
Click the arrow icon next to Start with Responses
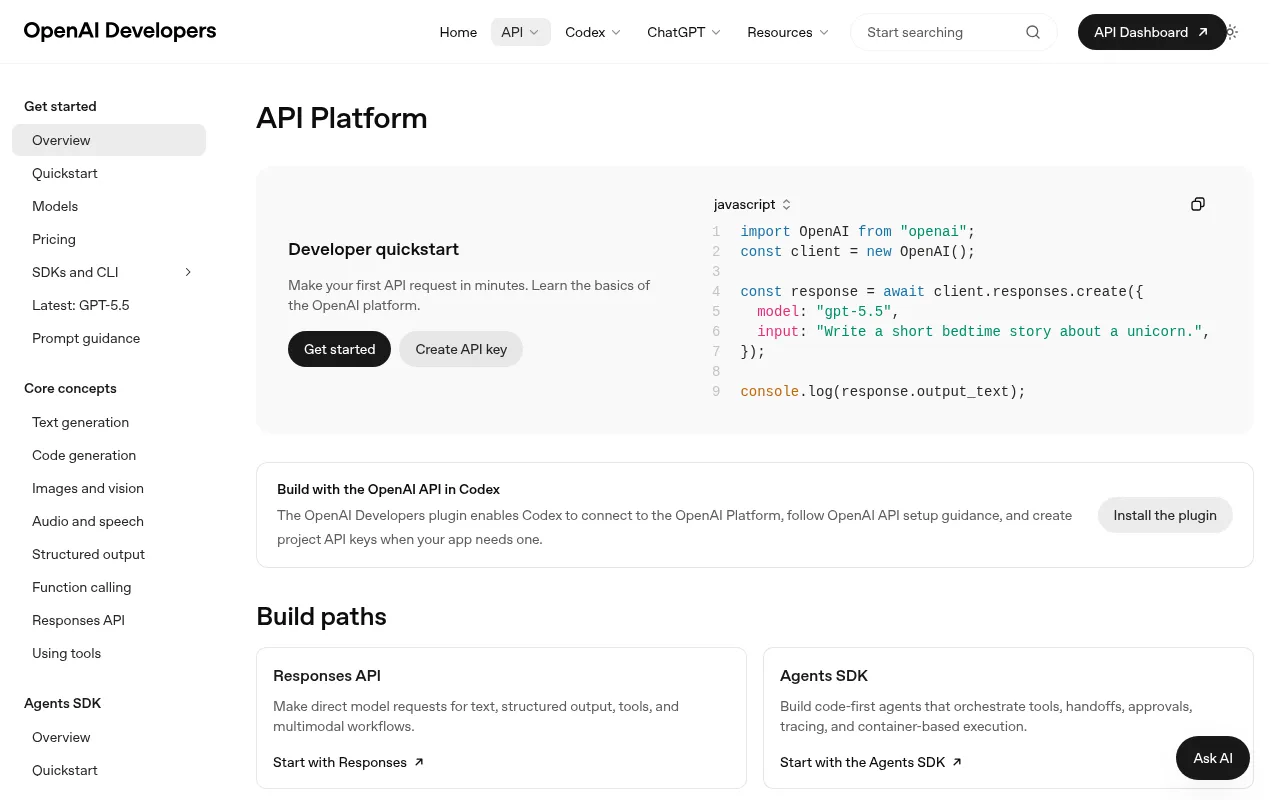click(x=419, y=762)
